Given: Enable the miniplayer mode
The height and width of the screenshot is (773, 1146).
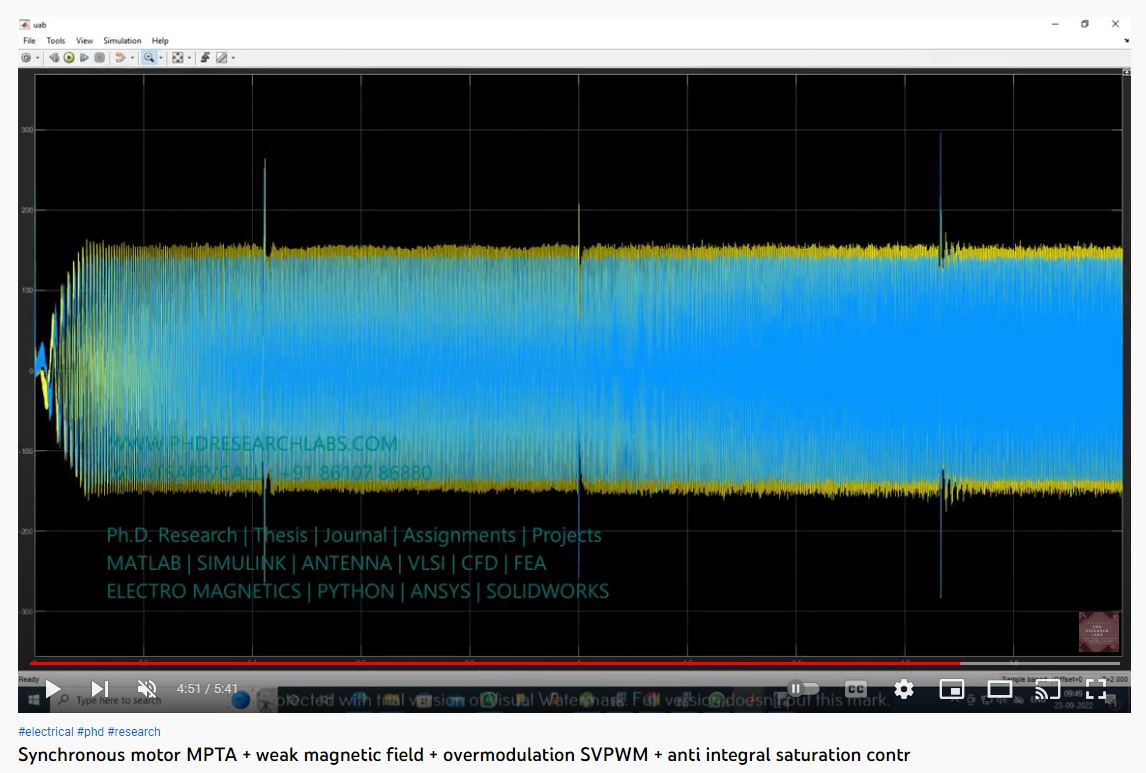Looking at the screenshot, I should tap(952, 689).
